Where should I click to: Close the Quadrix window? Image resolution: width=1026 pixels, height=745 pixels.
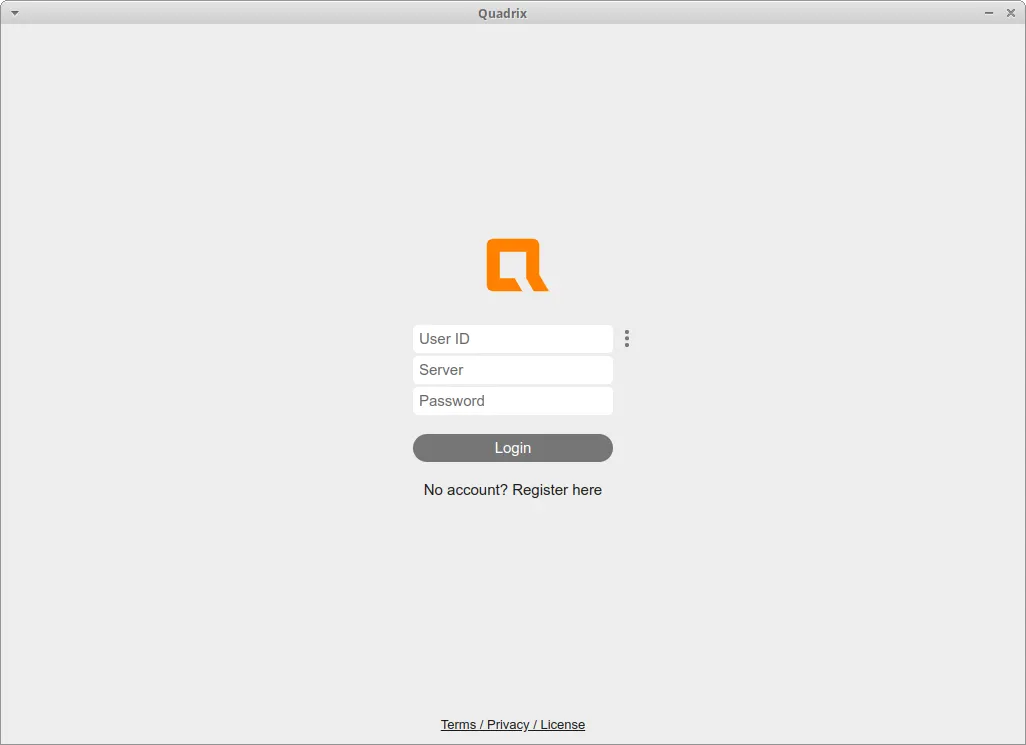[1010, 13]
